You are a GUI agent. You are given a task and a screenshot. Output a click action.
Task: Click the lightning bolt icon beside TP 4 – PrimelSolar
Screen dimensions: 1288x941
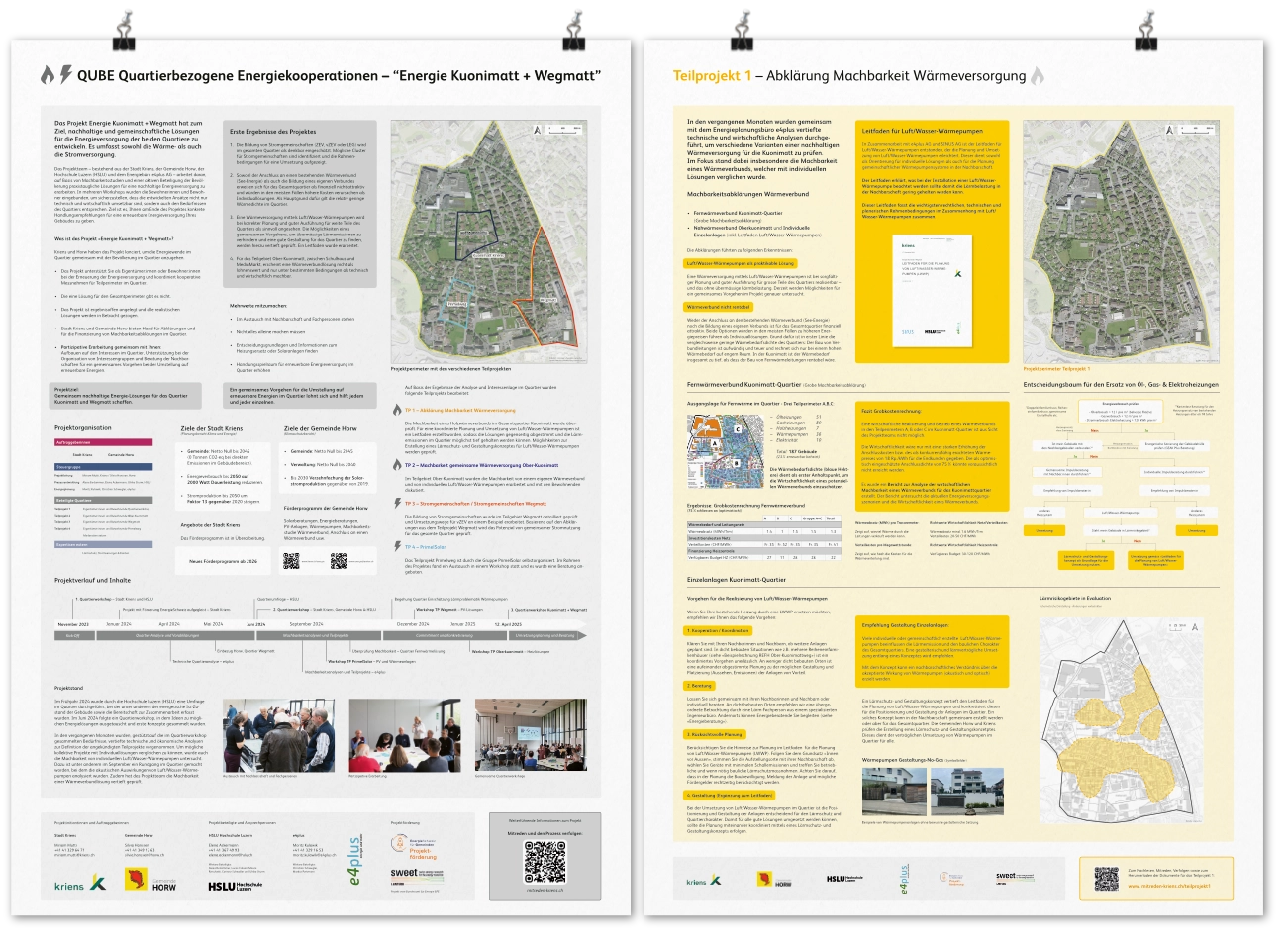[x=396, y=546]
